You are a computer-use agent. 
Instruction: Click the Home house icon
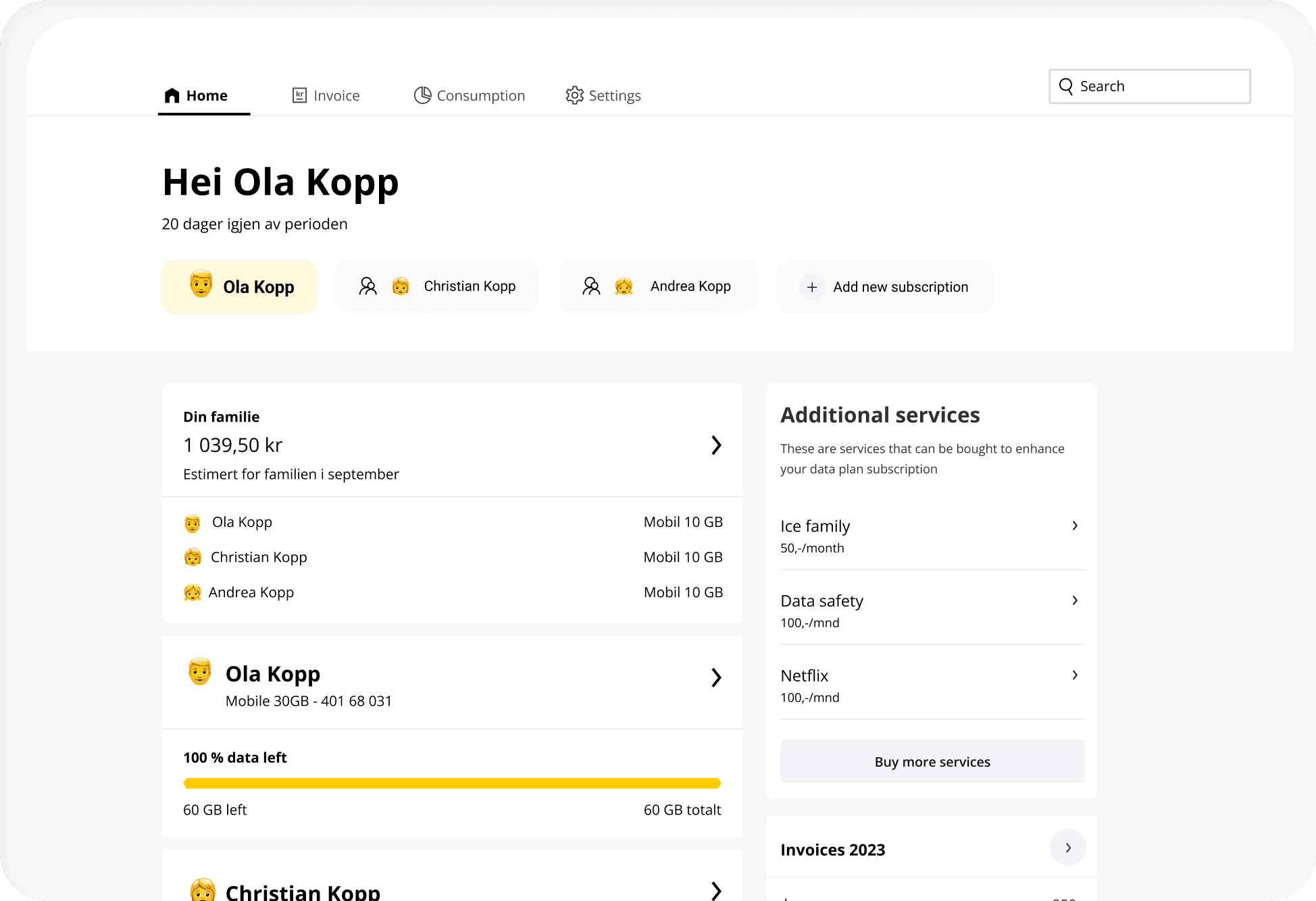tap(172, 95)
